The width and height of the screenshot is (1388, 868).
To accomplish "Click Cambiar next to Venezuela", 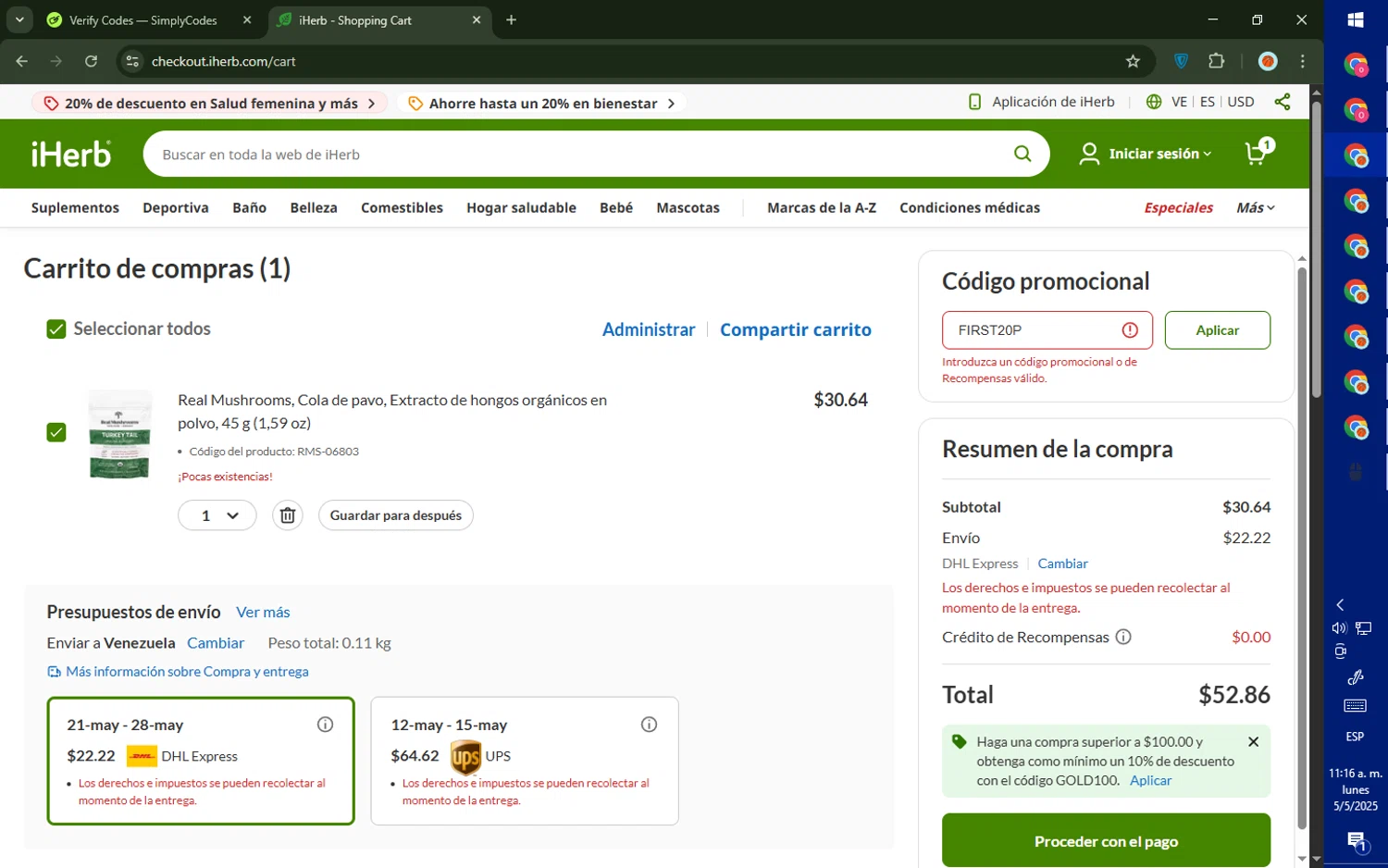I will [x=216, y=643].
